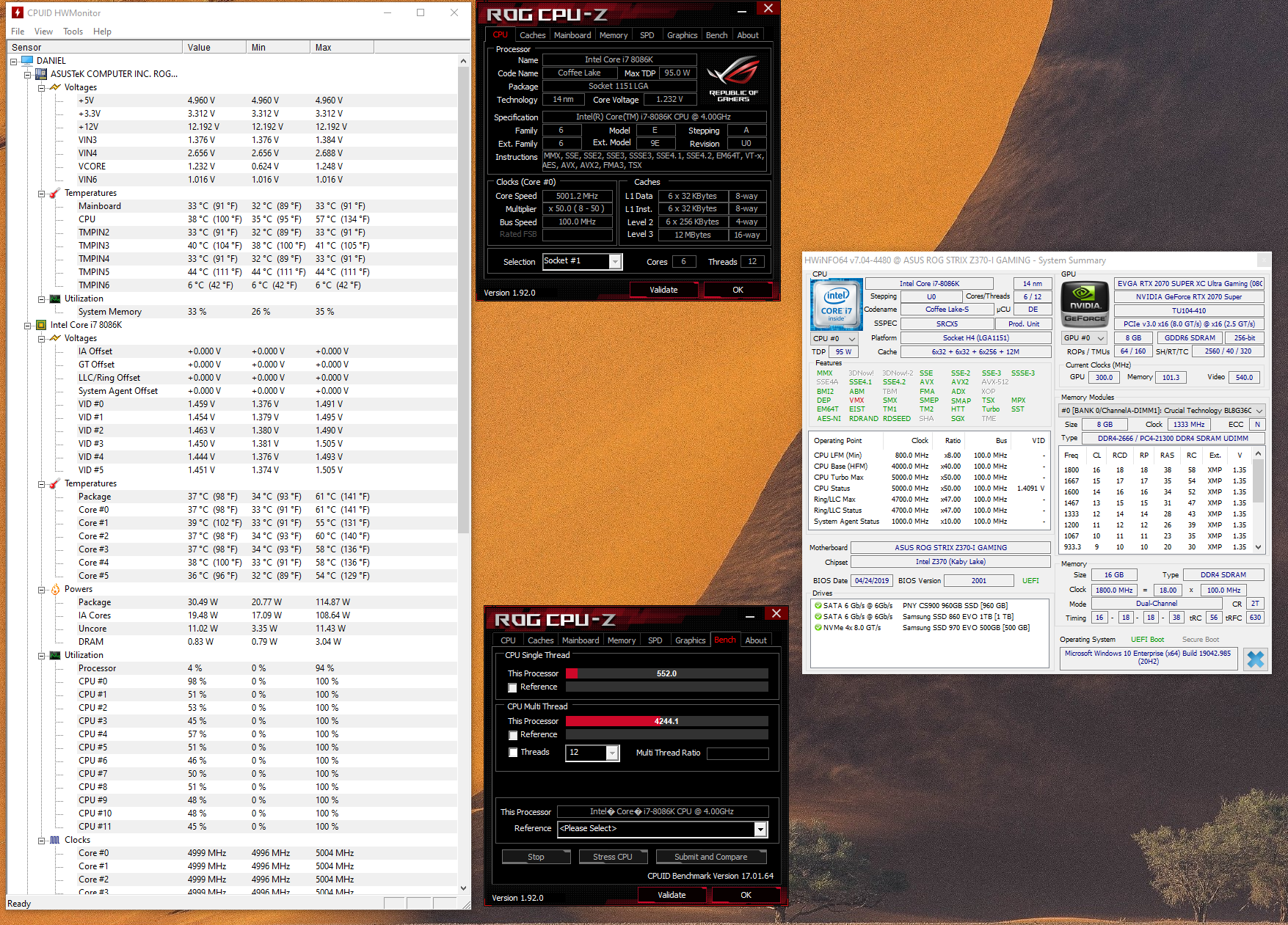This screenshot has width=1288, height=925.
Task: Open the GPU #0 dropdown in HWiNFO
Action: [x=1083, y=338]
